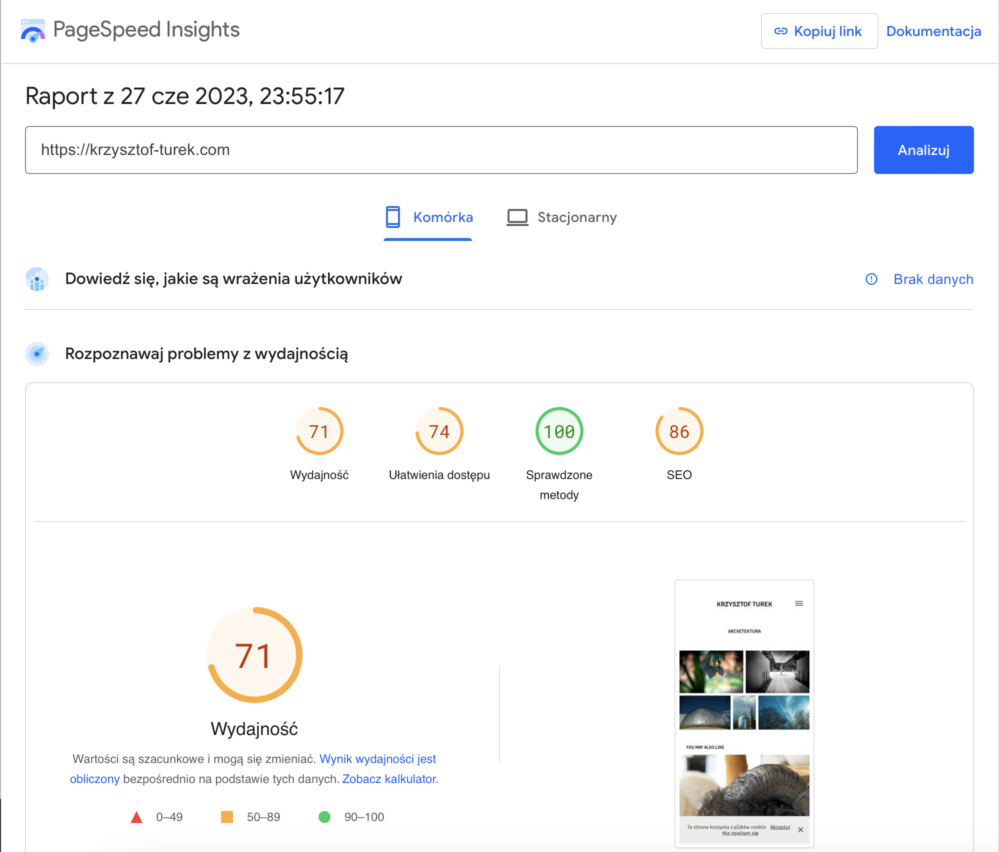Click the Kopiuj link button
Viewport: 999px width, 852px height.
tap(819, 31)
